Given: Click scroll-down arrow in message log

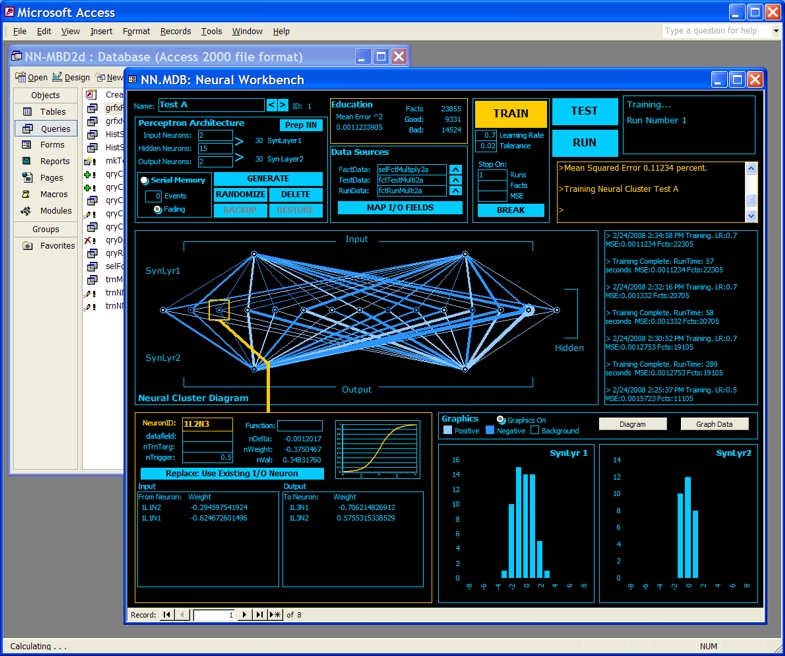Looking at the screenshot, I should [750, 215].
